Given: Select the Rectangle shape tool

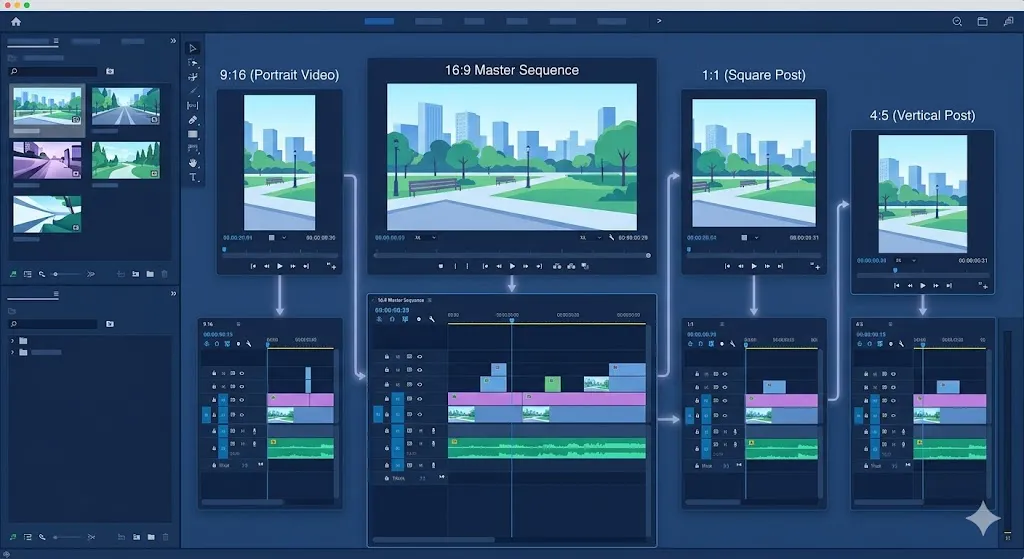Looking at the screenshot, I should [x=193, y=134].
